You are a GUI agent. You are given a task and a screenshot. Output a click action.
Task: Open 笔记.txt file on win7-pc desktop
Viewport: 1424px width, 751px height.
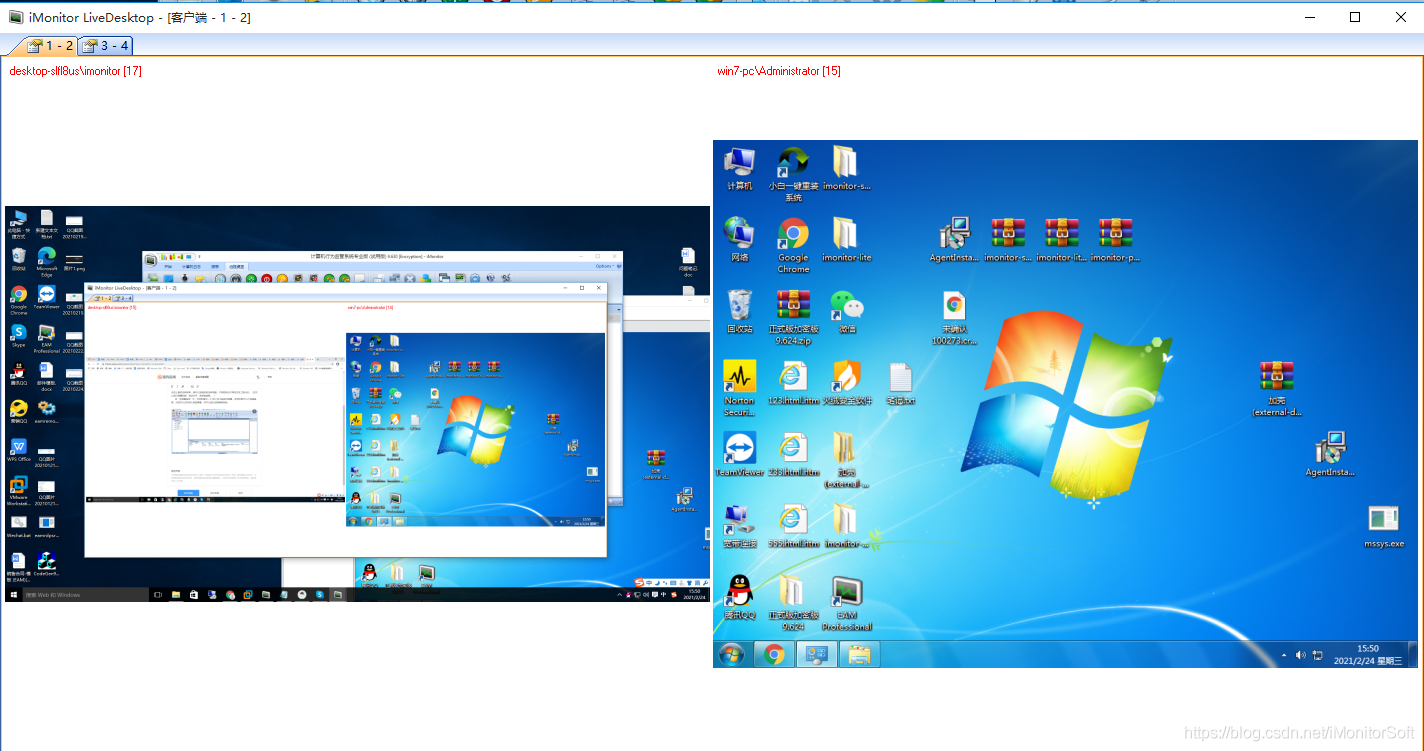tap(900, 383)
